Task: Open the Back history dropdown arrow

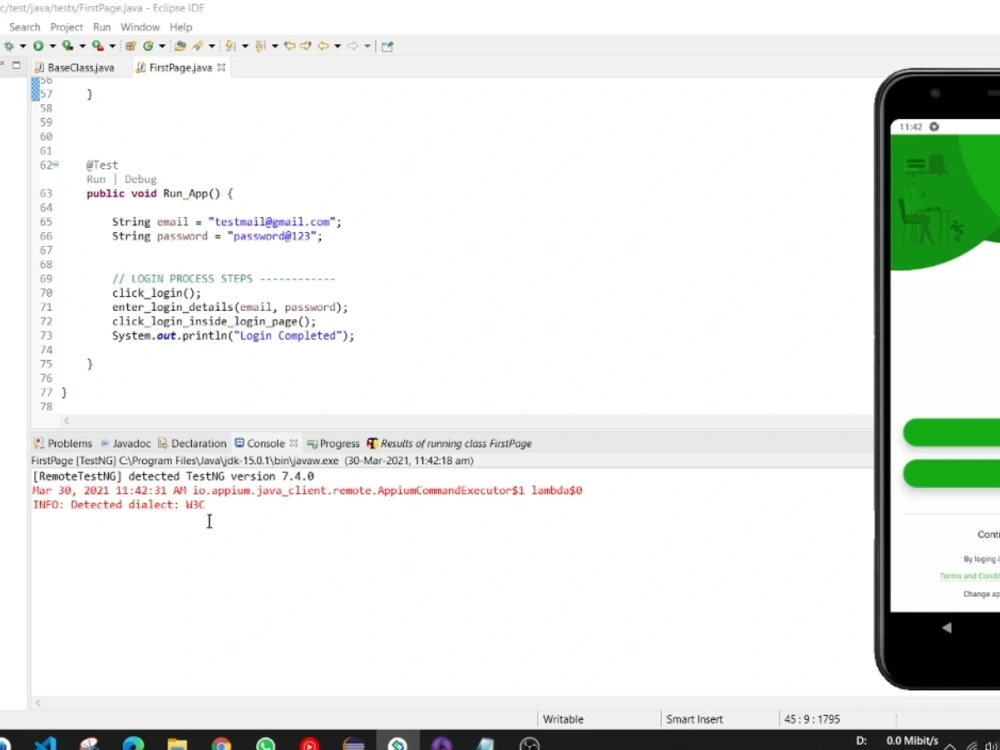Action: click(x=337, y=46)
